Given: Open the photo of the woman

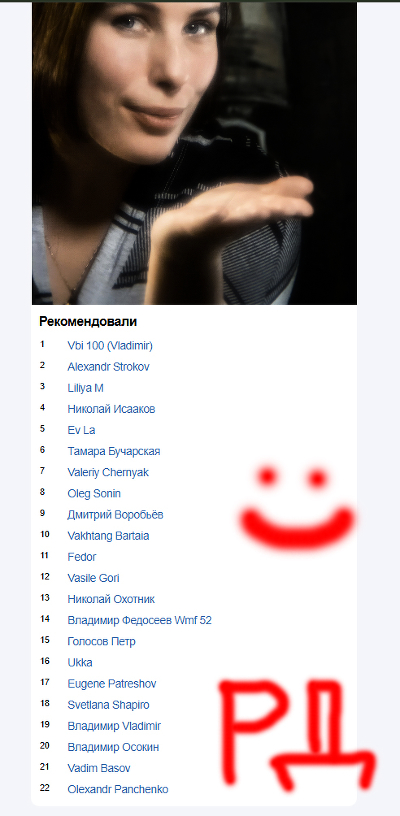Looking at the screenshot, I should click(x=195, y=154).
